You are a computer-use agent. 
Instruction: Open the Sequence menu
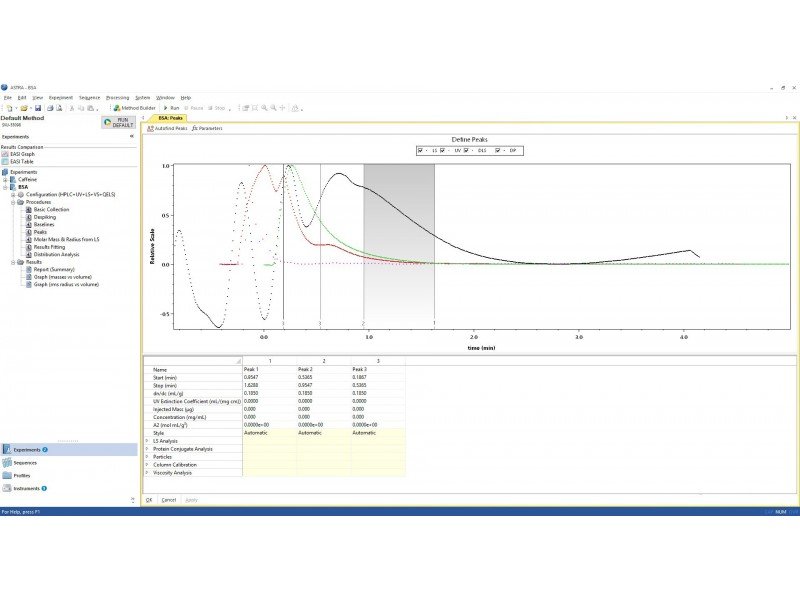tap(90, 97)
